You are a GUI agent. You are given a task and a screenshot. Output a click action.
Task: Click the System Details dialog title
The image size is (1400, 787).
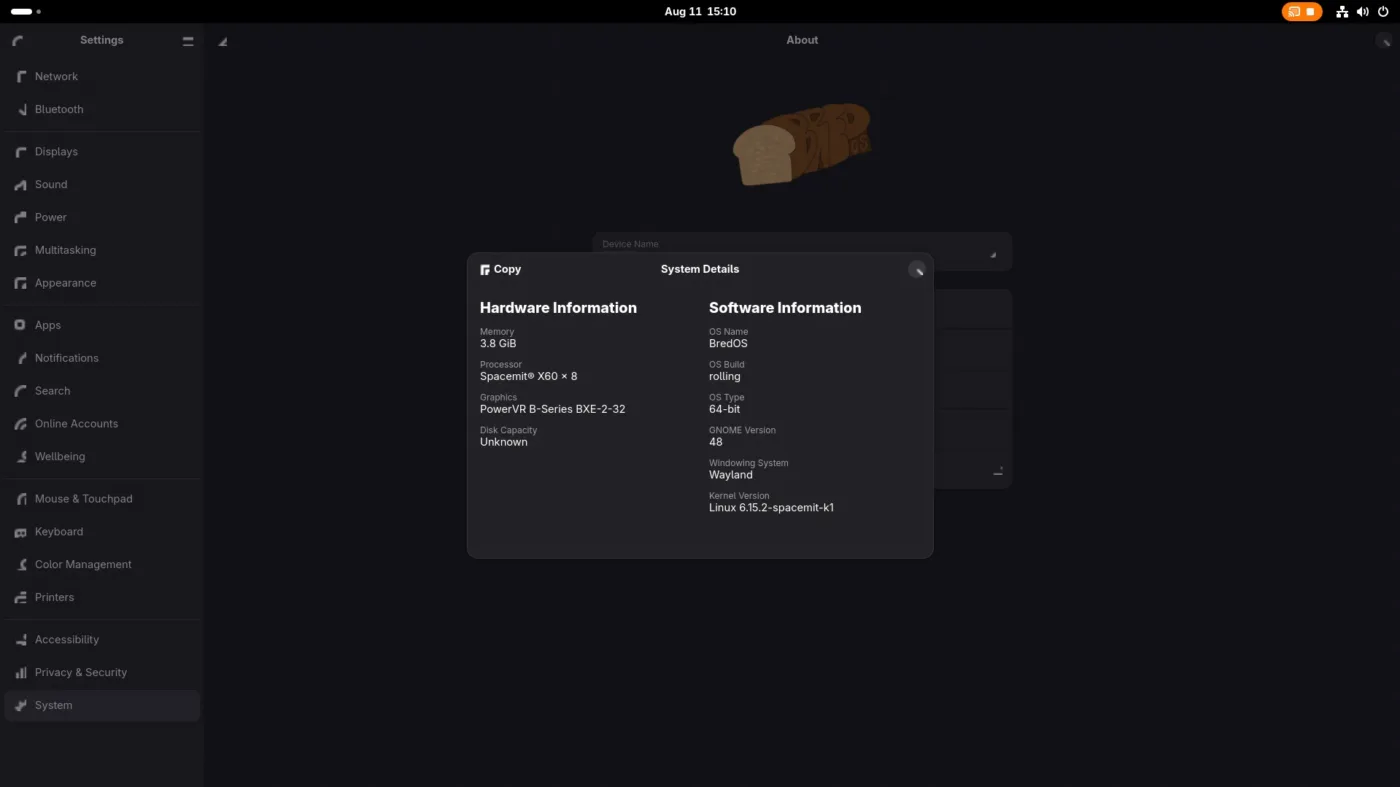700,270
